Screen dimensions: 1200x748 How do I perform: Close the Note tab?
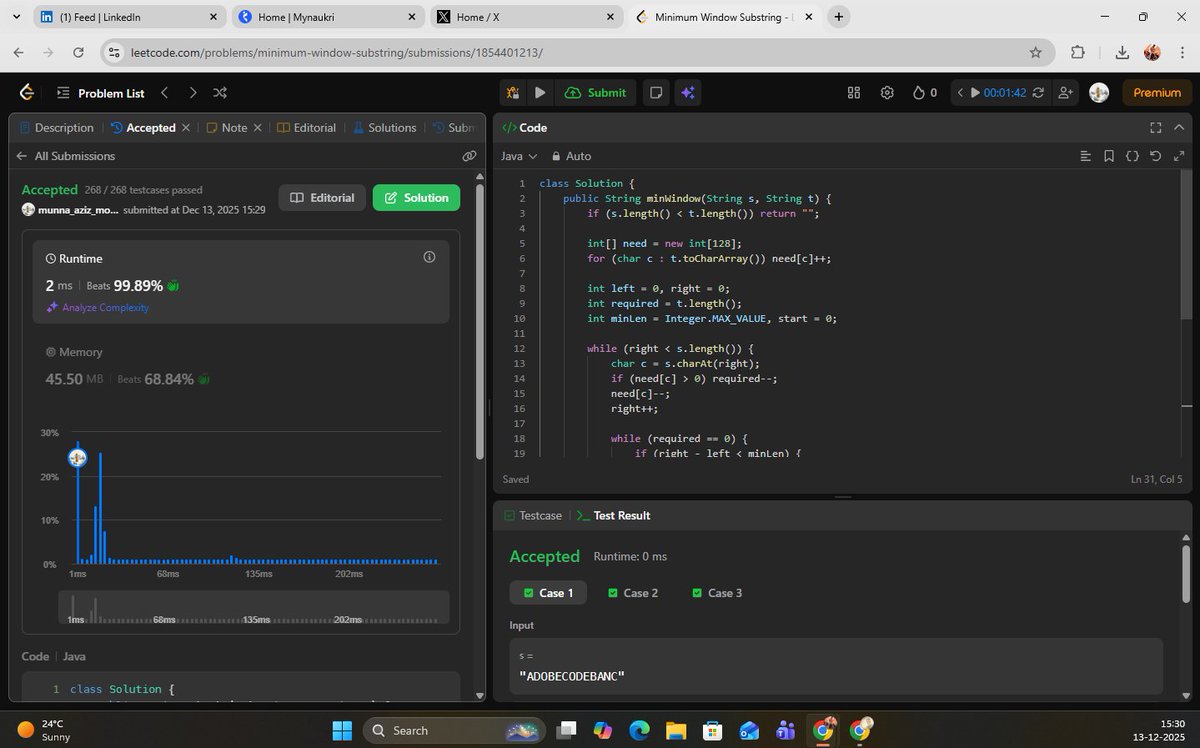[x=257, y=127]
